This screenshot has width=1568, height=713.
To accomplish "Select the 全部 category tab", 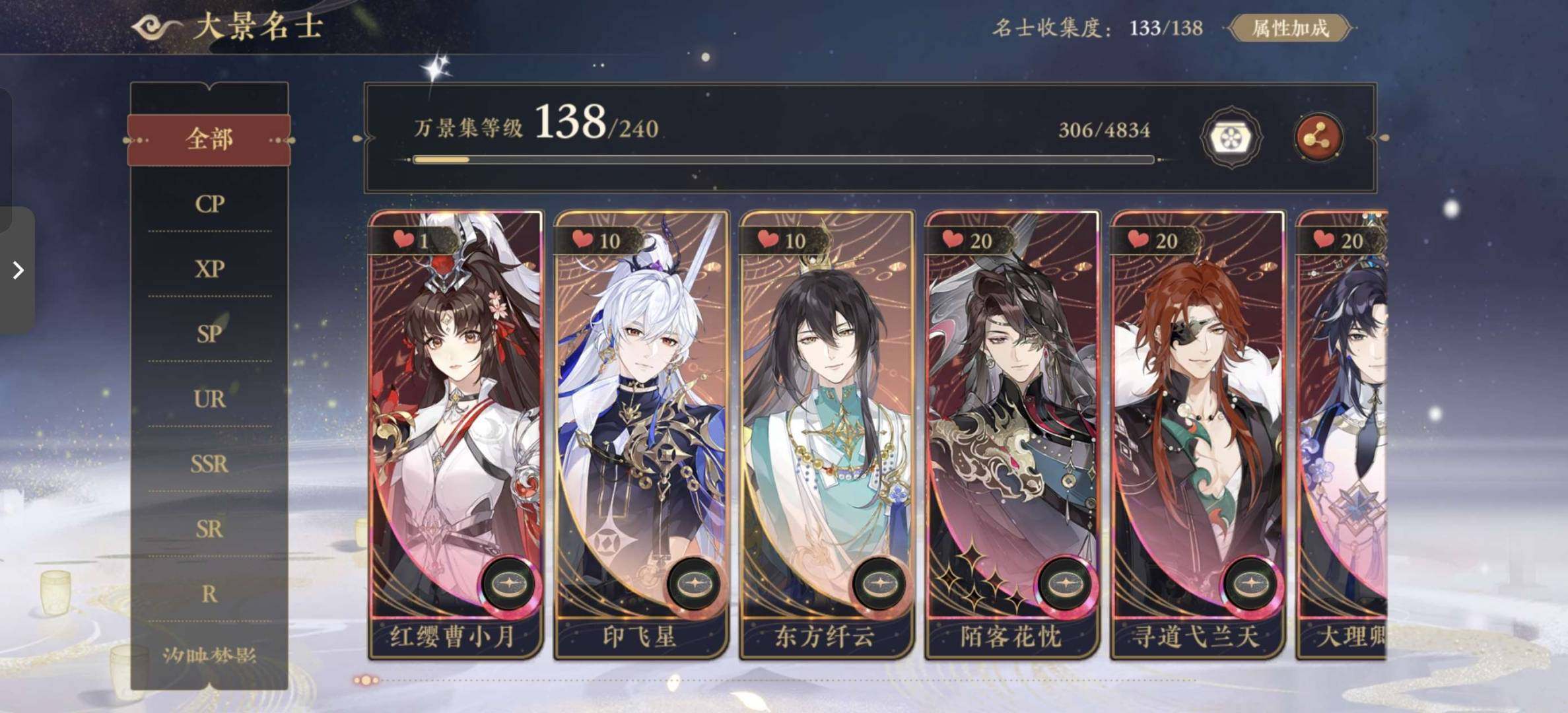I will tap(209, 139).
